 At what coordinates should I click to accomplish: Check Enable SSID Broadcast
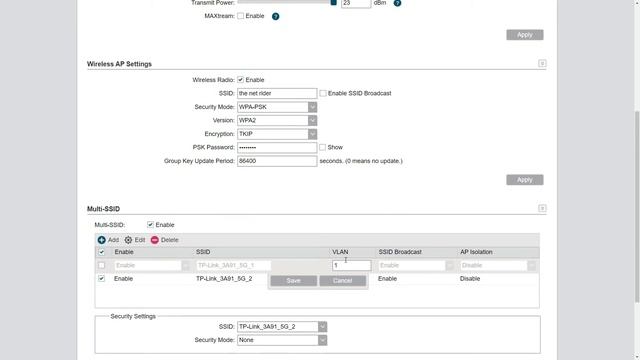323,93
